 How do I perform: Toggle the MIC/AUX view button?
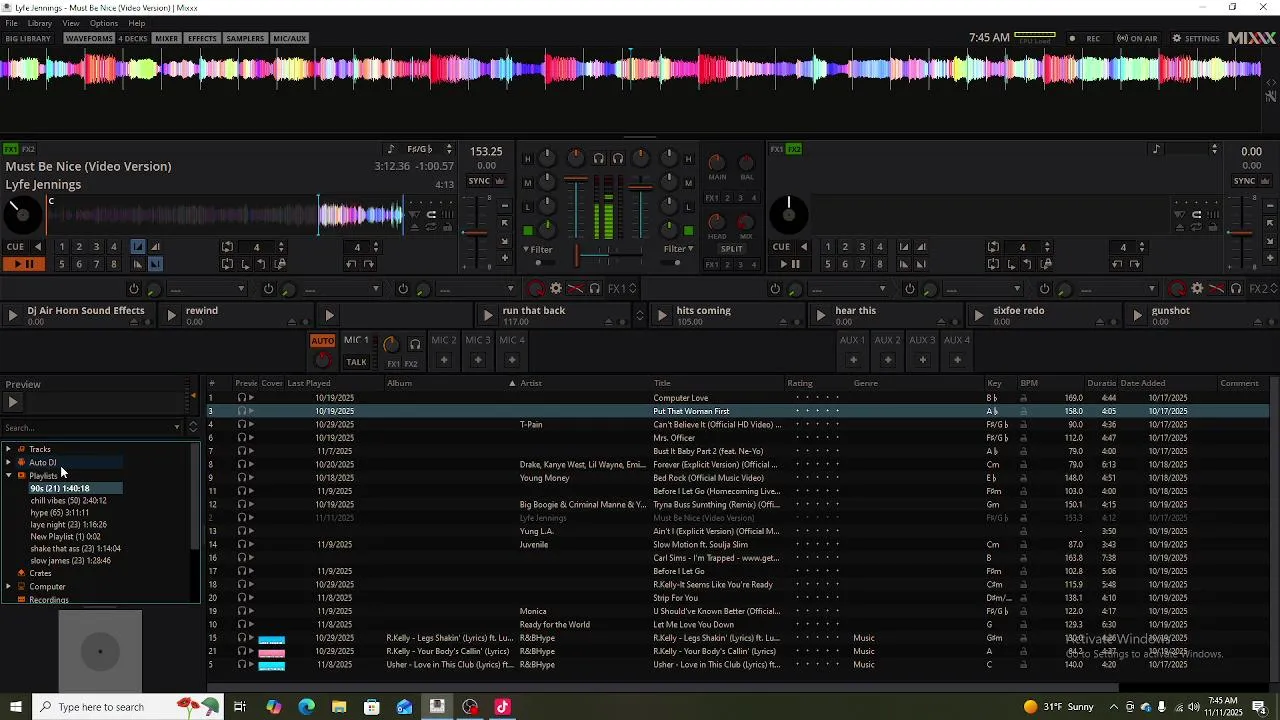pyautogui.click(x=289, y=38)
